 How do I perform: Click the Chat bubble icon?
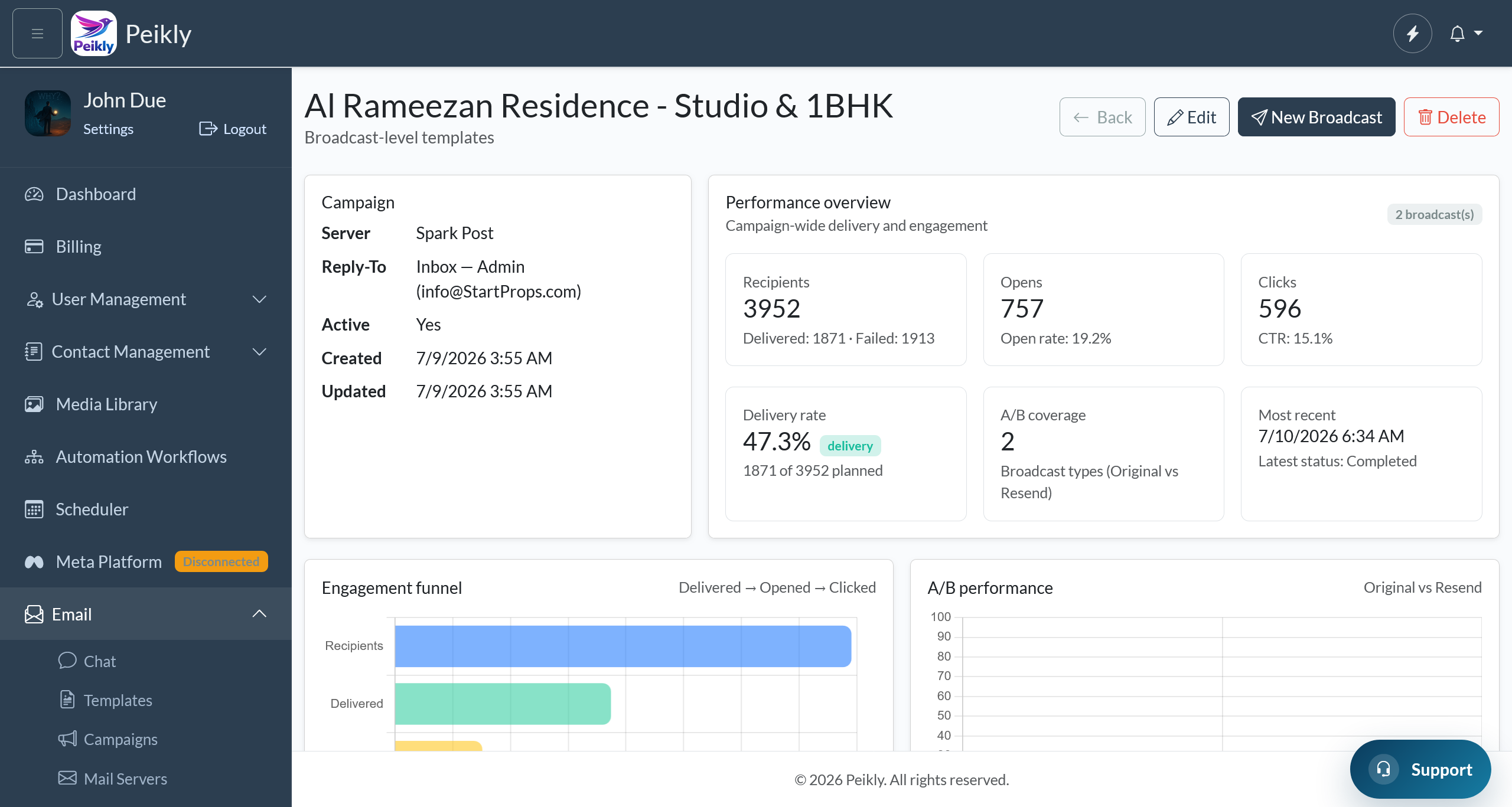67,660
